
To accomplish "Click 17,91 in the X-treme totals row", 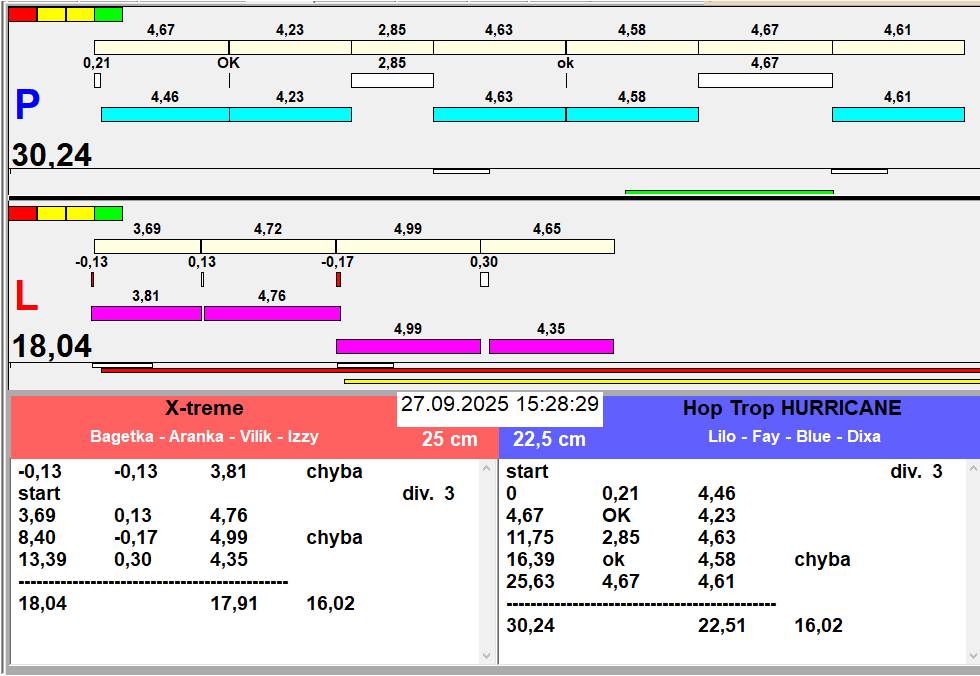I will (234, 604).
